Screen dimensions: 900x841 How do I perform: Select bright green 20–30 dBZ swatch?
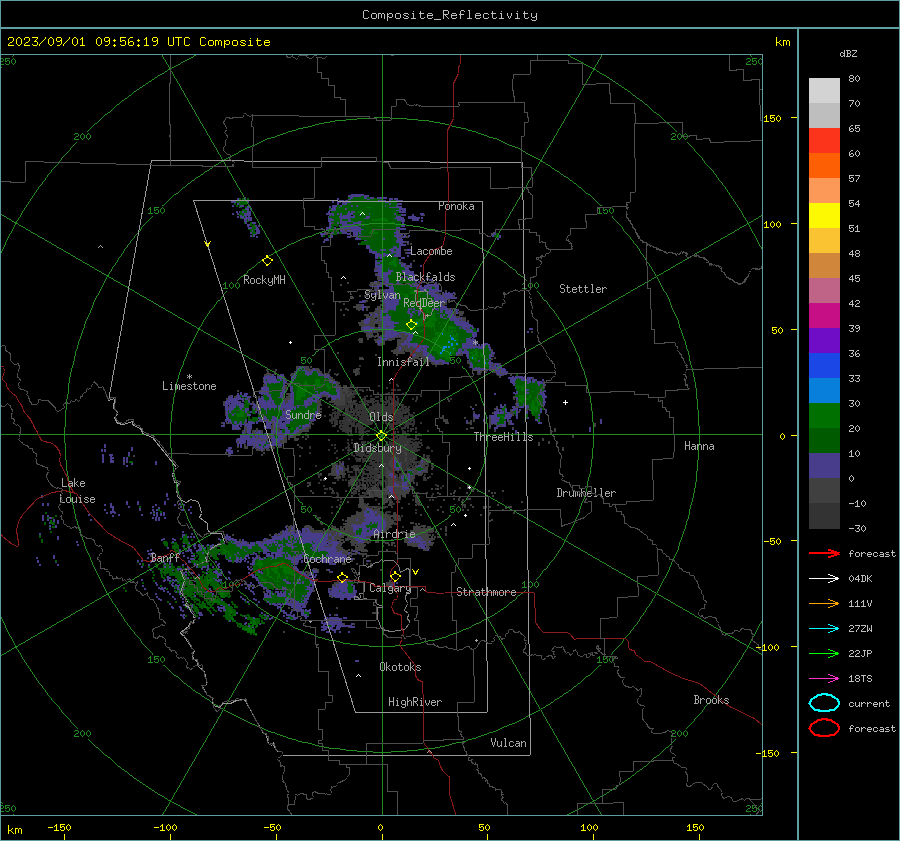click(824, 416)
